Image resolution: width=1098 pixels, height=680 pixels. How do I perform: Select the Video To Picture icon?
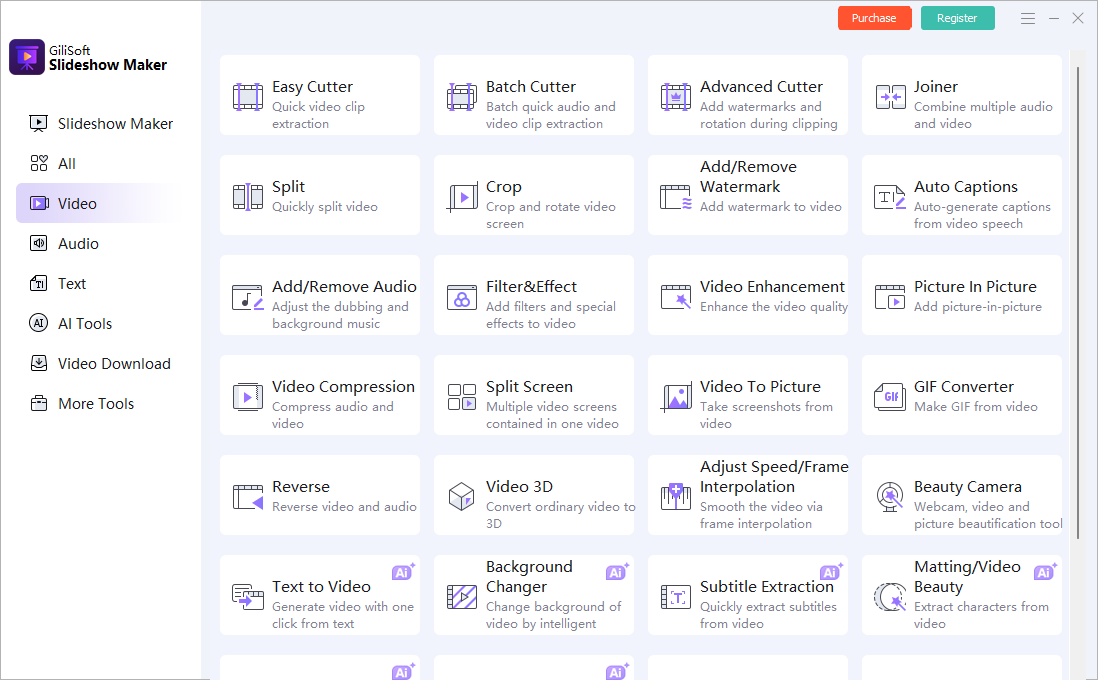[x=676, y=397]
